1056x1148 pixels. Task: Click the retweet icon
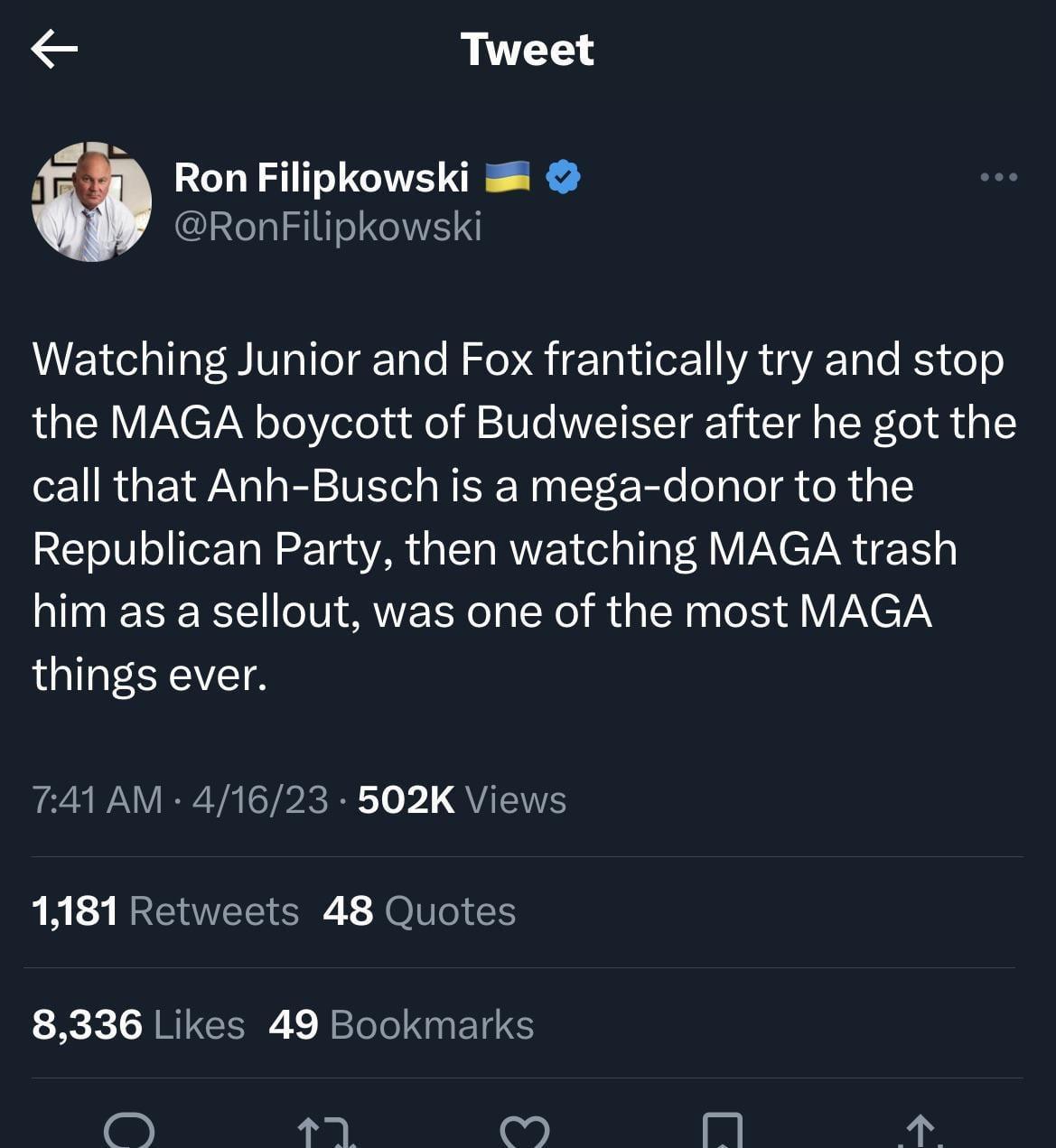tap(323, 1131)
